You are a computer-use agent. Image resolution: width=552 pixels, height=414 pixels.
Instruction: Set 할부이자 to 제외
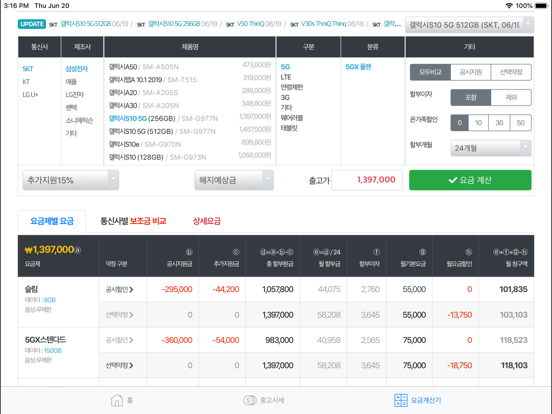click(x=511, y=98)
